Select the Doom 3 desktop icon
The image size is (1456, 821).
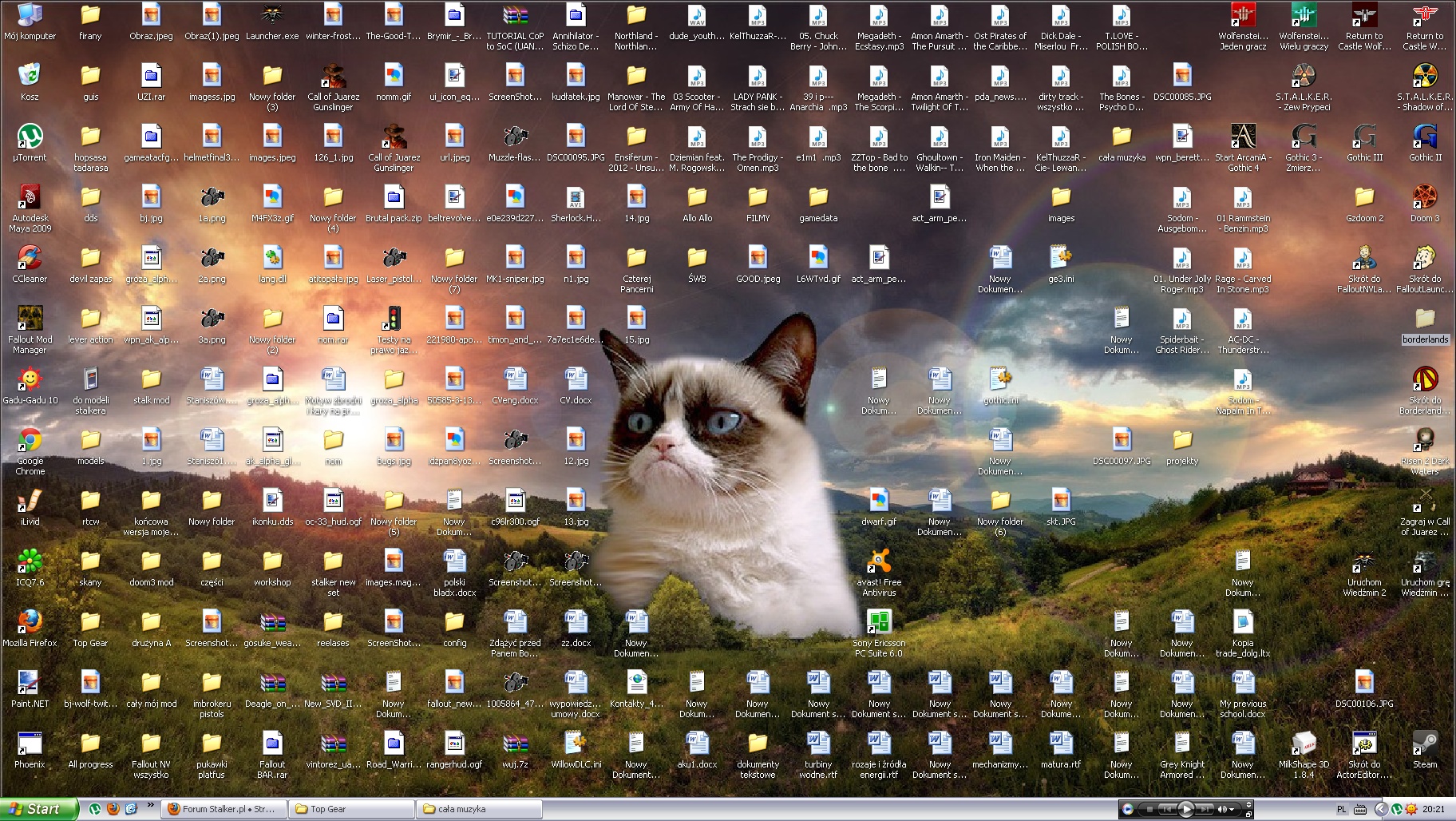[1425, 204]
